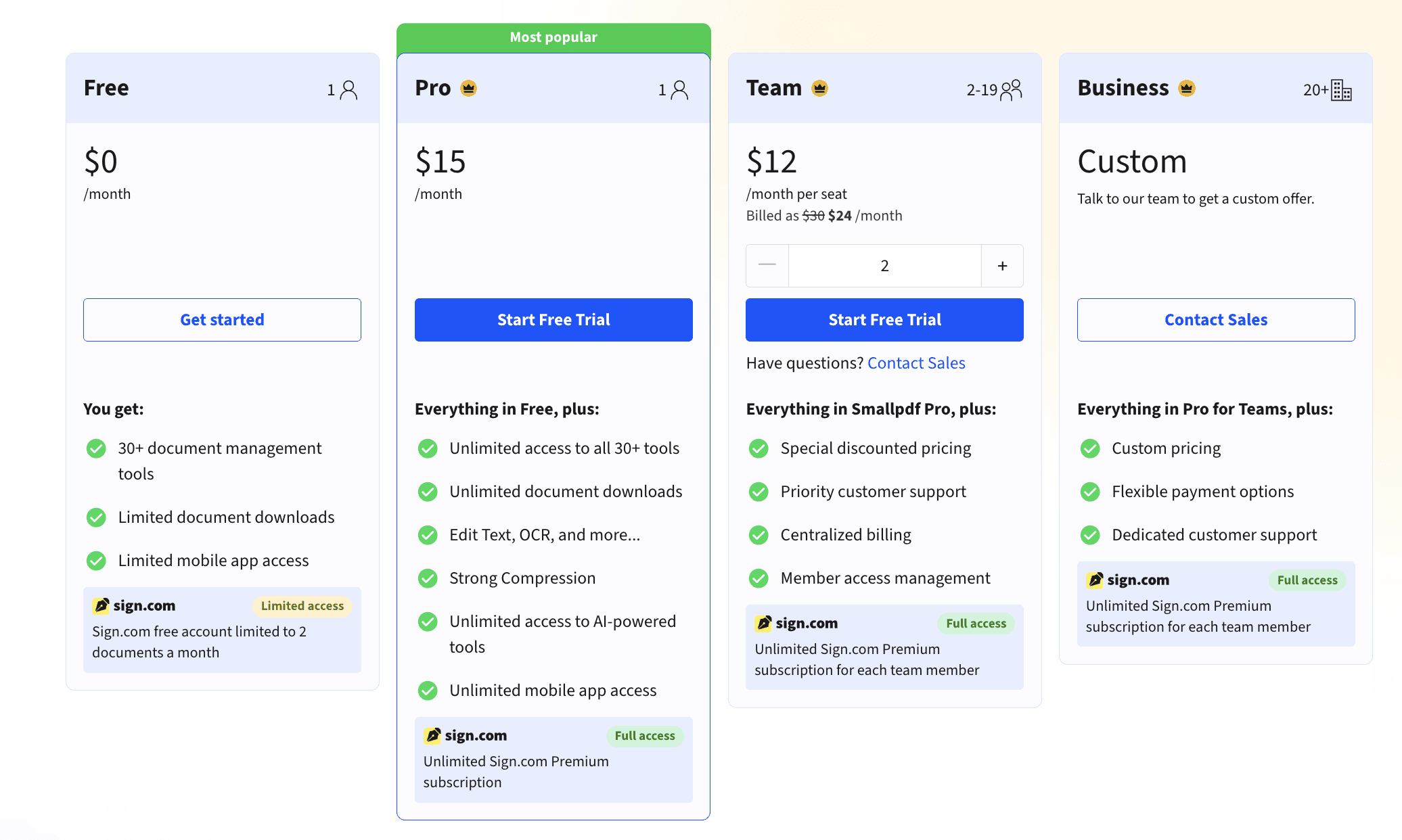Click the crown icon next to Pro

pos(468,88)
